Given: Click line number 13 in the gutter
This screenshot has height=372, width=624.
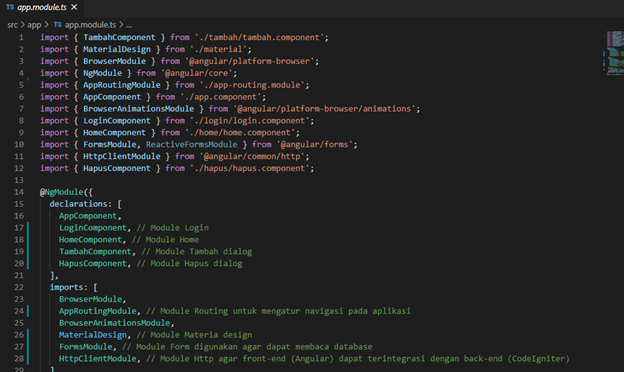Looking at the screenshot, I should tap(19, 180).
